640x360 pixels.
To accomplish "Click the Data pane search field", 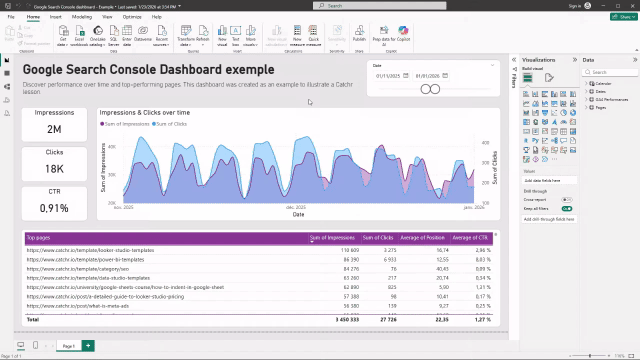I will coord(610,72).
